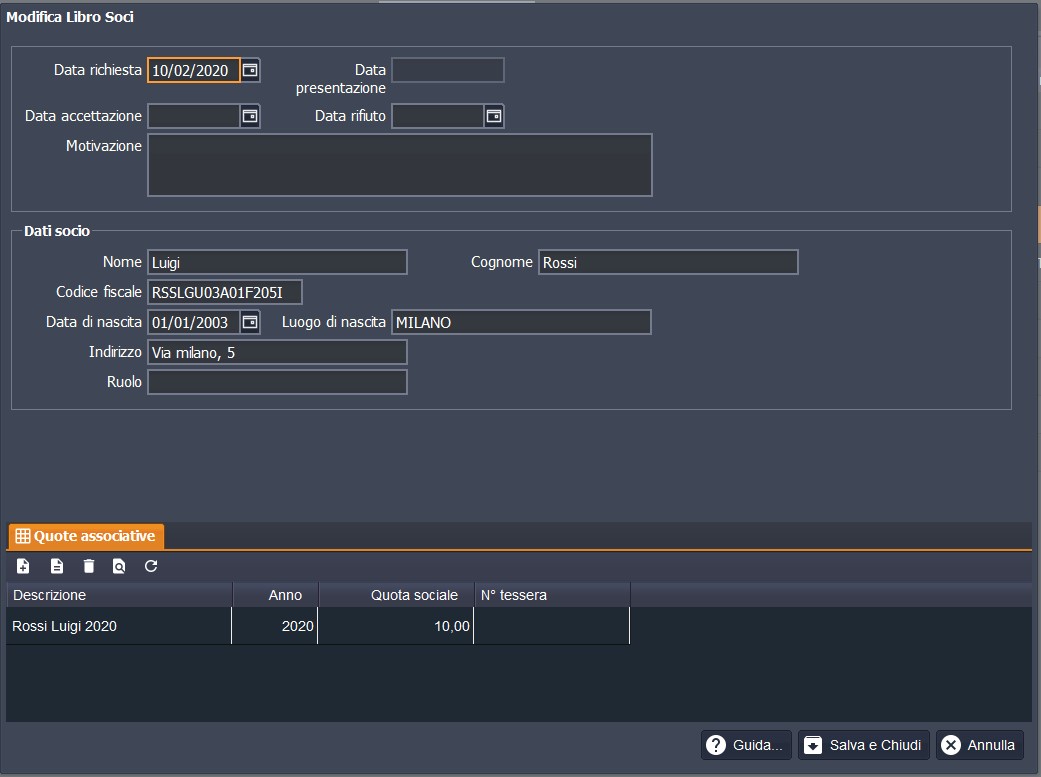Click the Luogo di nascita field

click(521, 322)
